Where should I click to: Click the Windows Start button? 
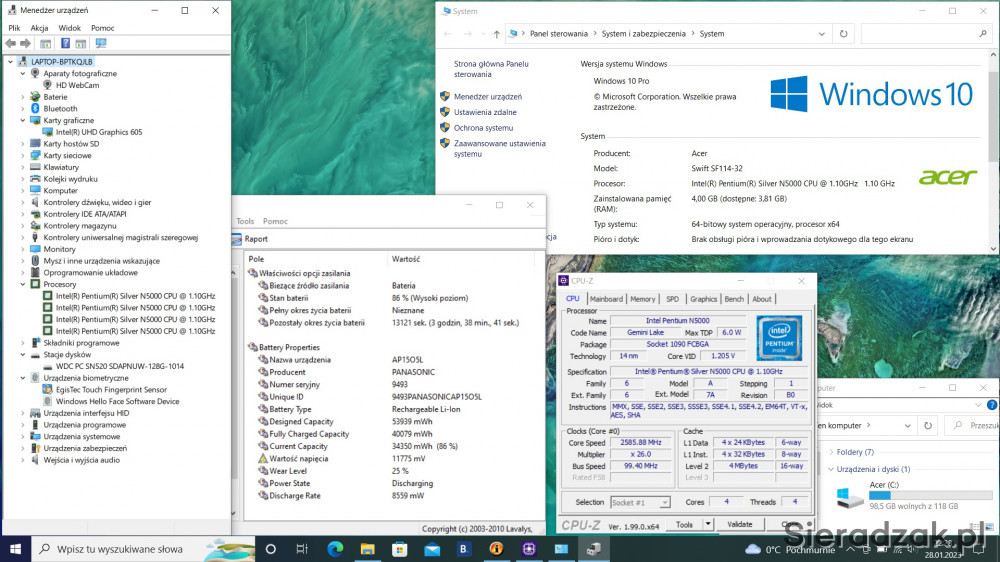[x=15, y=549]
